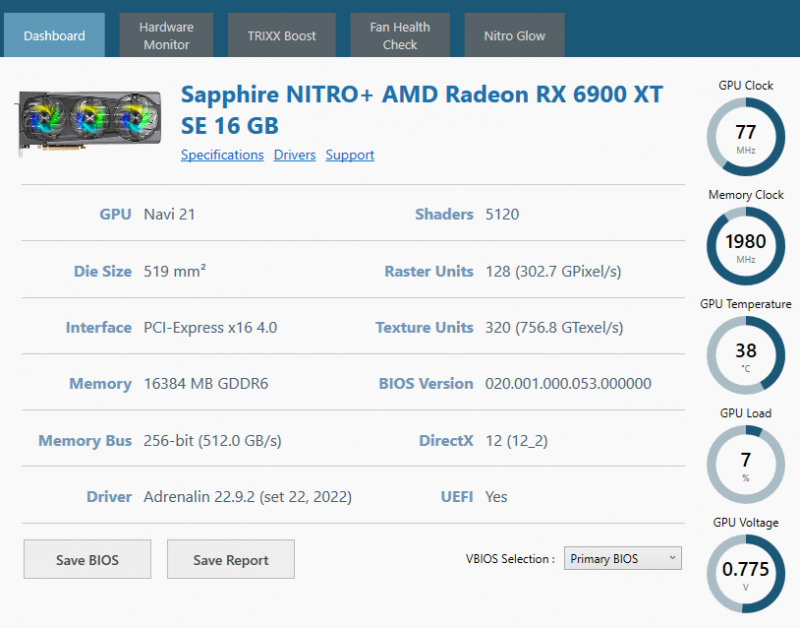Click the GPU Clock gauge showing 77 MHz

click(745, 137)
